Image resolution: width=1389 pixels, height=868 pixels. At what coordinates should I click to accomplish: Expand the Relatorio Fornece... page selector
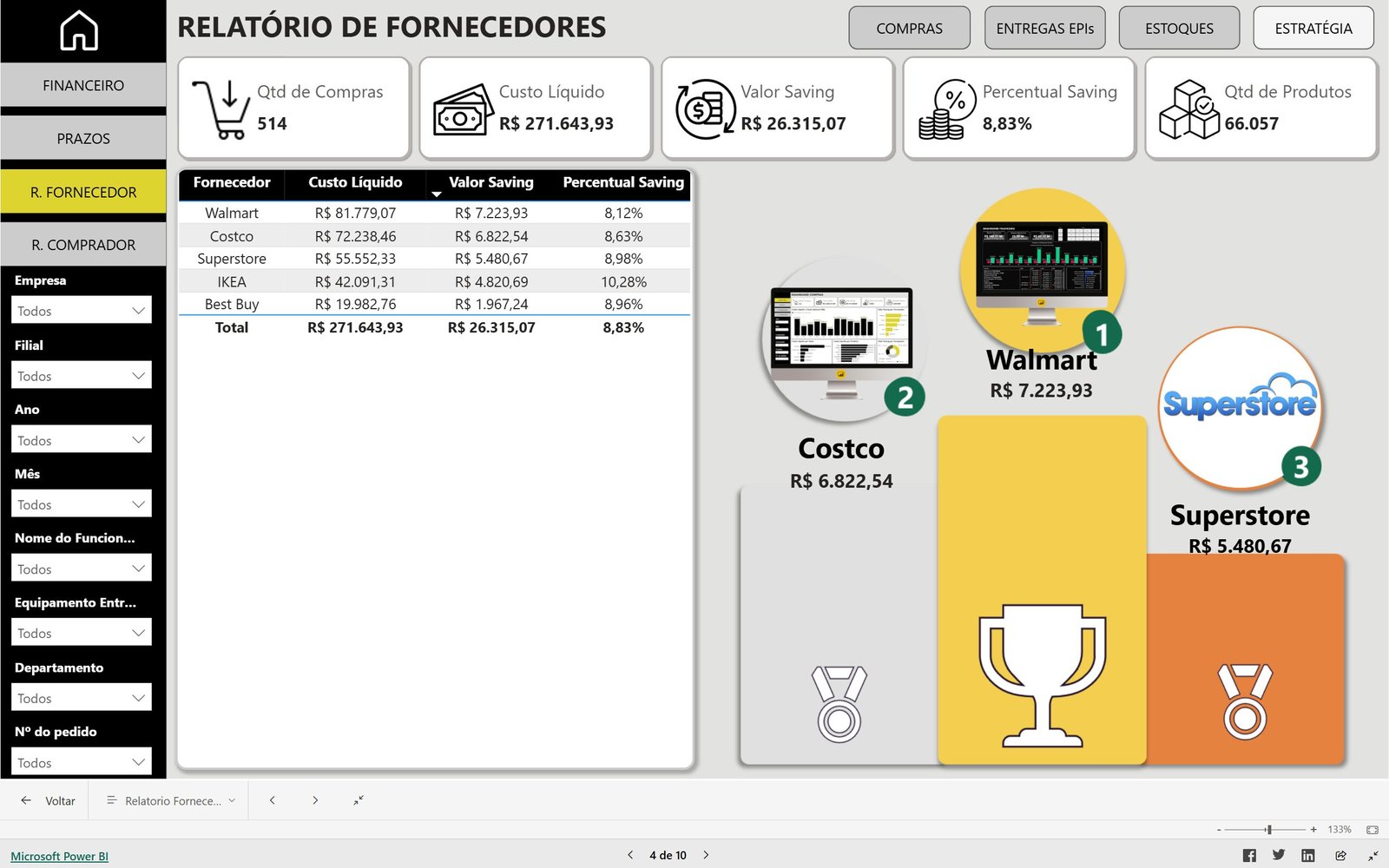coord(171,800)
